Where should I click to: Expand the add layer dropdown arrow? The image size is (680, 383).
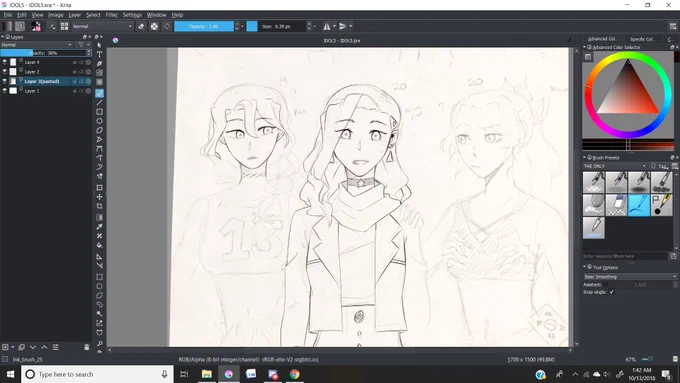tap(13, 347)
